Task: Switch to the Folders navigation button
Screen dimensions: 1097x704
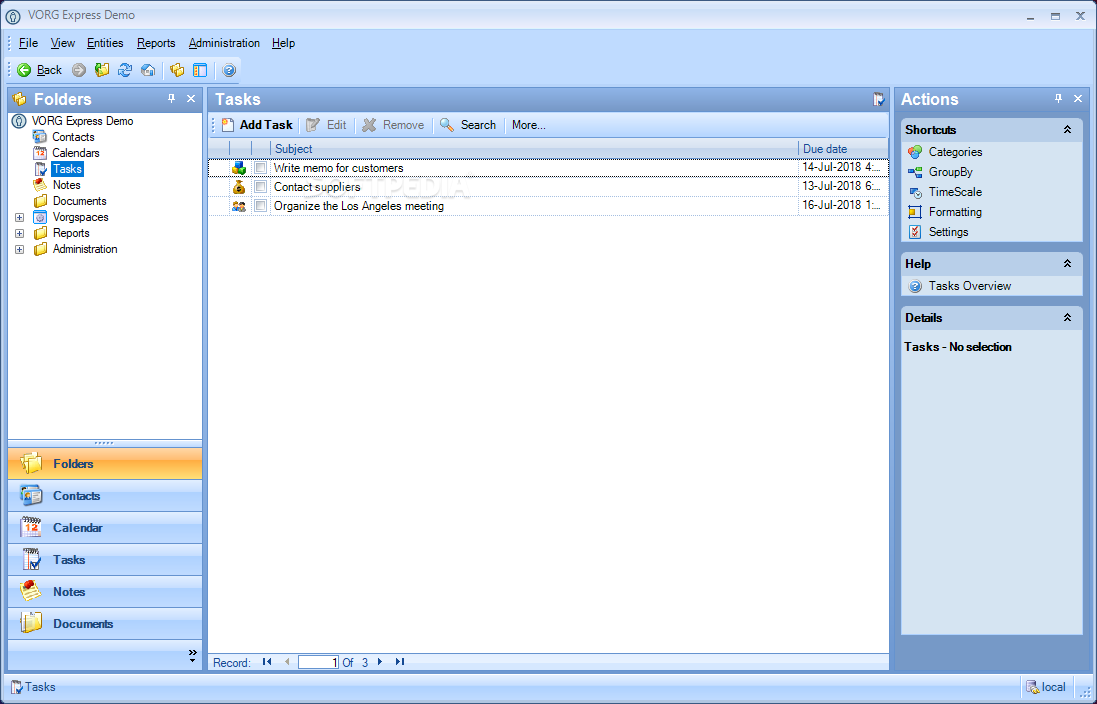Action: 105,463
